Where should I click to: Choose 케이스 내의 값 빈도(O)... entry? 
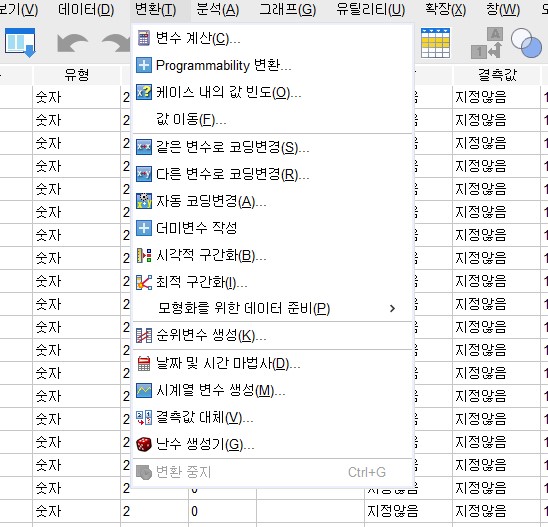[273, 93]
